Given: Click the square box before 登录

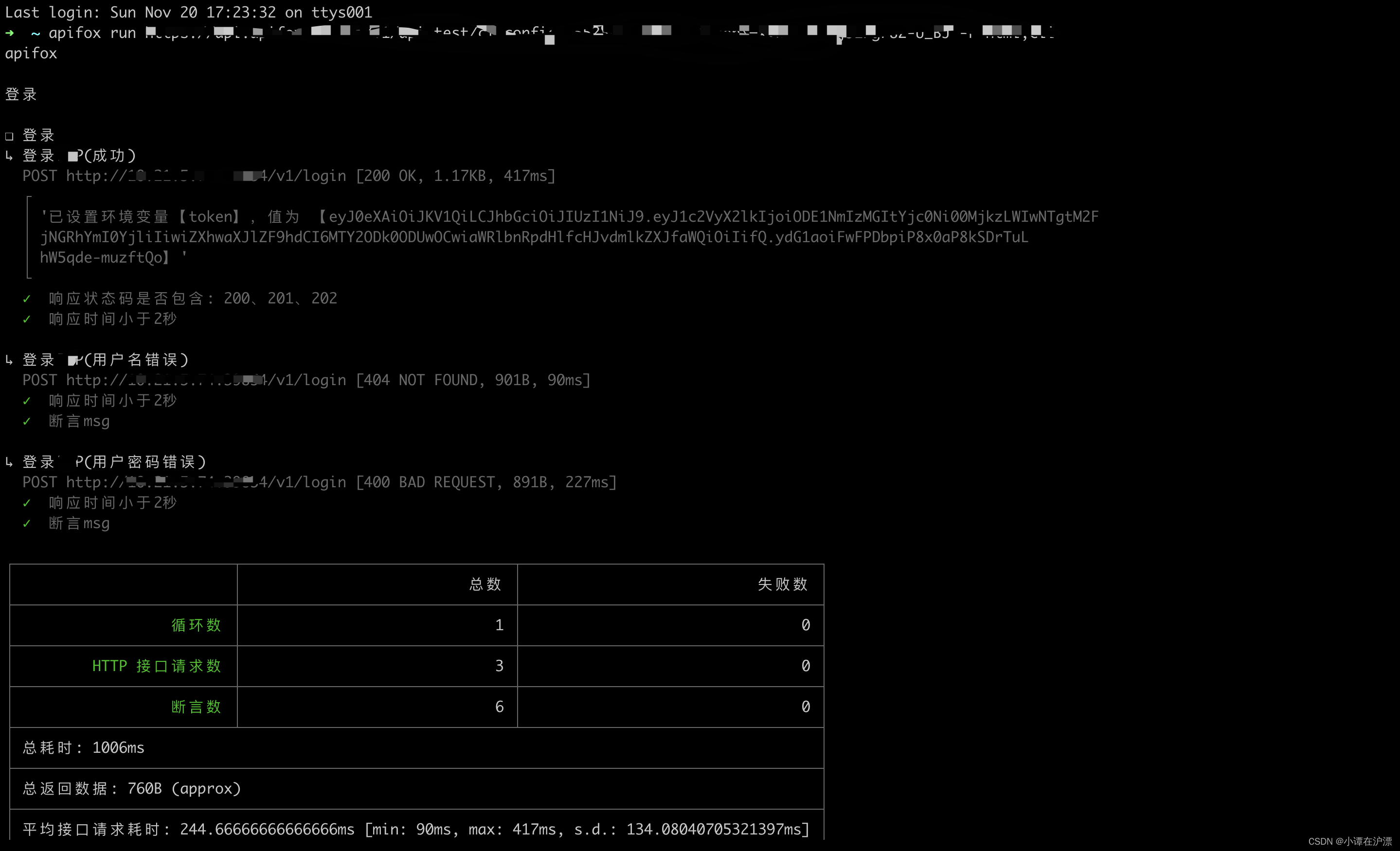Looking at the screenshot, I should coord(9,136).
